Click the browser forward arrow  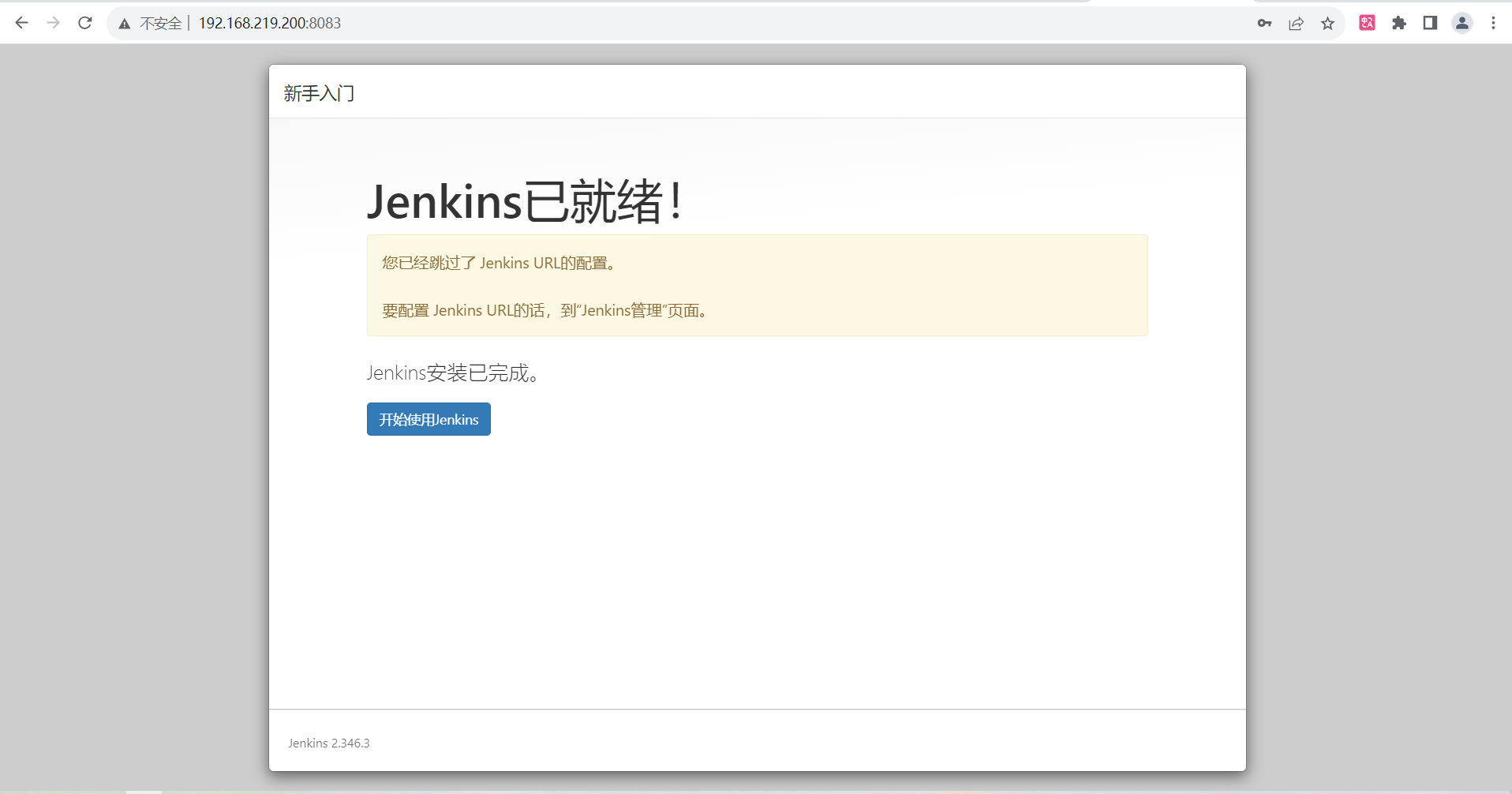click(x=53, y=23)
